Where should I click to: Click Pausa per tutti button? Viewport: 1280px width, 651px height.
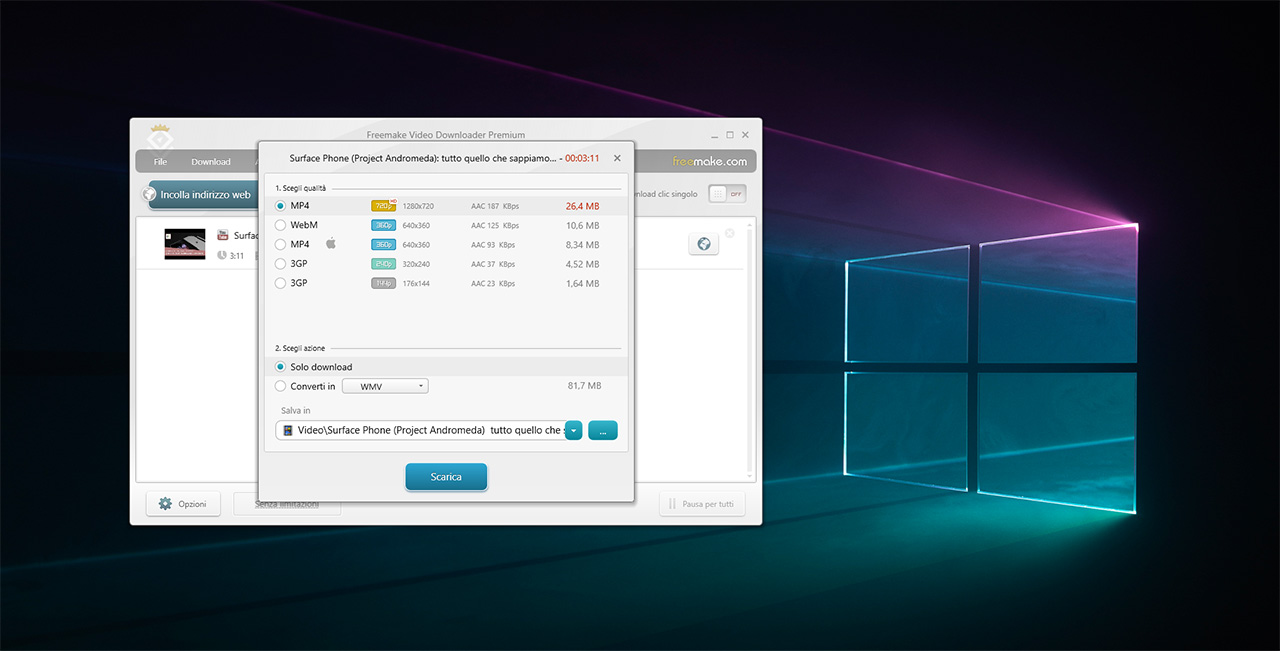click(x=702, y=504)
